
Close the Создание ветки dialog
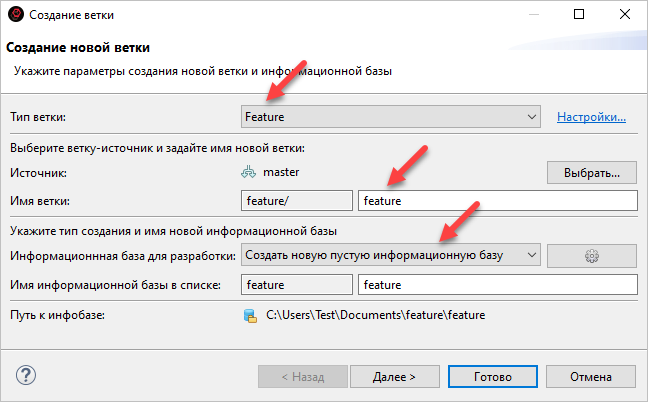[624, 15]
